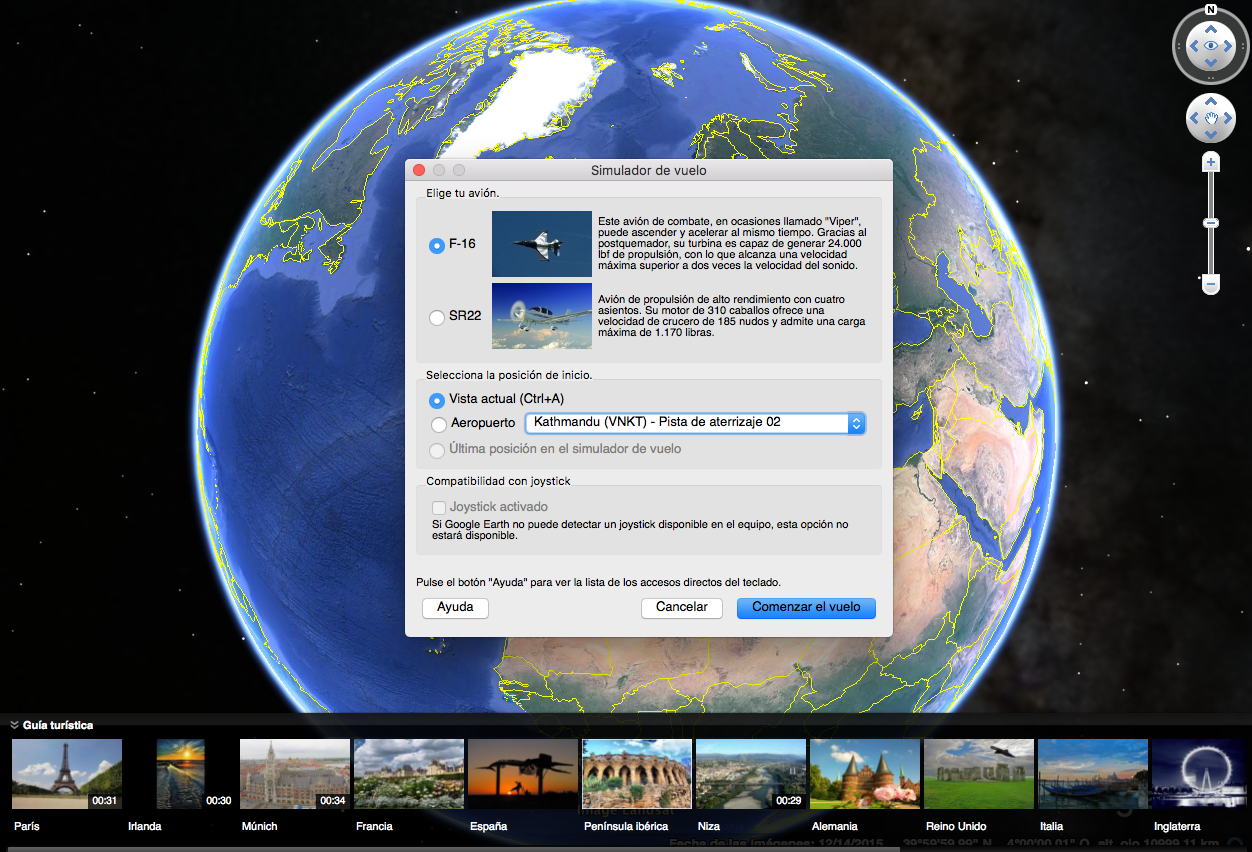Open the Alemania gate thumbnail
Screen dimensions: 1252x852
865,774
